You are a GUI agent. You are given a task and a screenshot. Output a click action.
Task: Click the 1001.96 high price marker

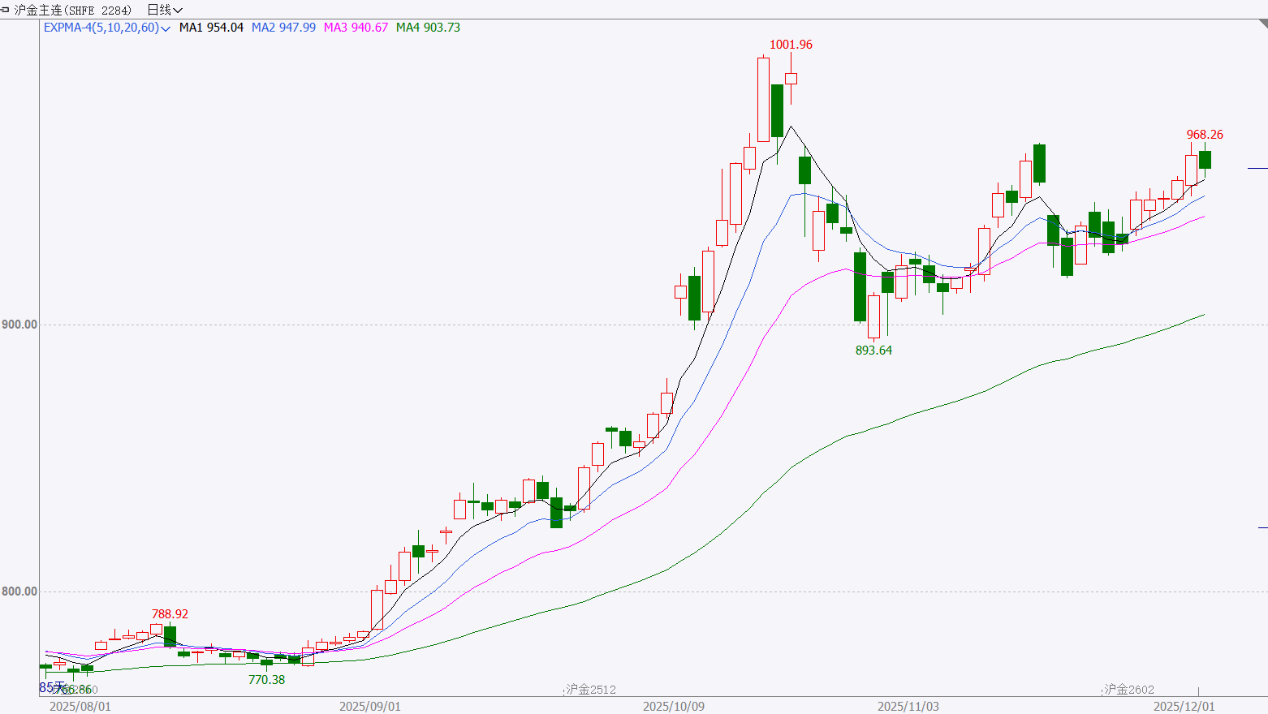[x=790, y=45]
